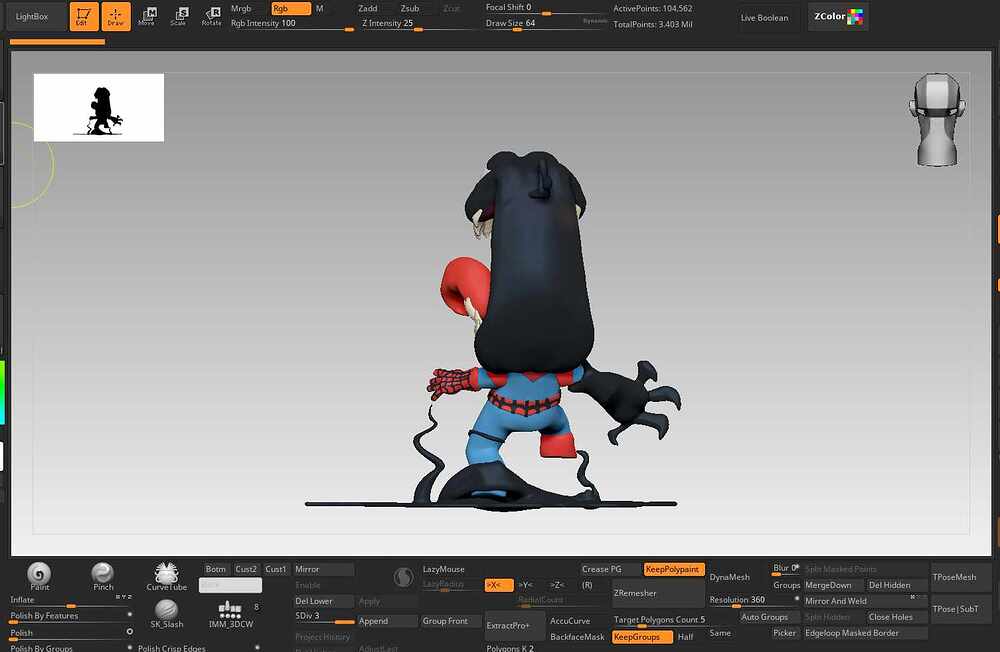Viewport: 1000px width, 652px height.
Task: Click the ExtractPro+ button
Action: click(x=515, y=626)
